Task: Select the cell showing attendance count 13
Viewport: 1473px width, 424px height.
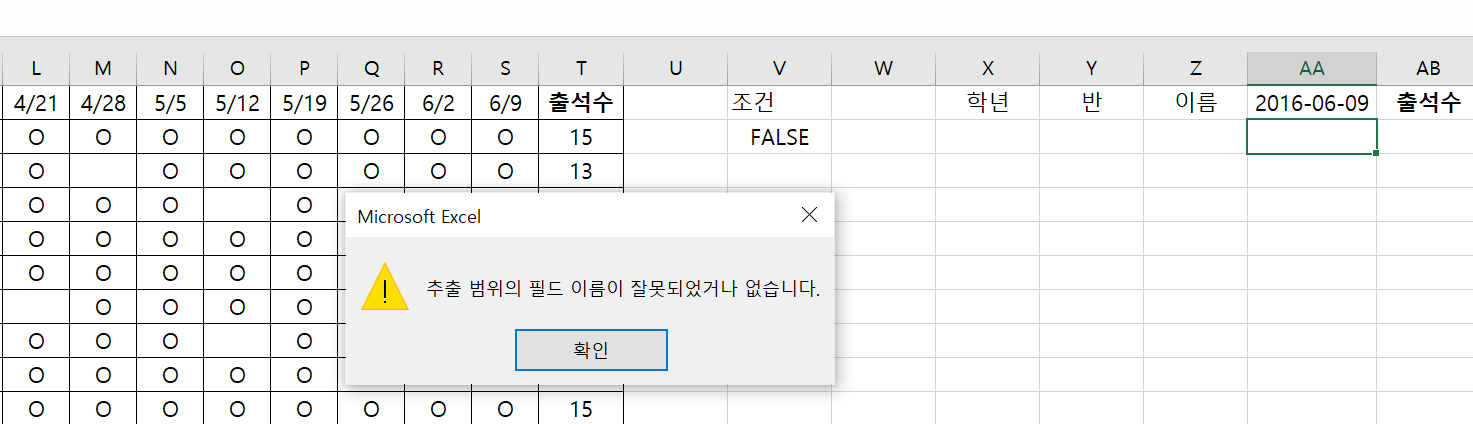Action: click(x=580, y=171)
